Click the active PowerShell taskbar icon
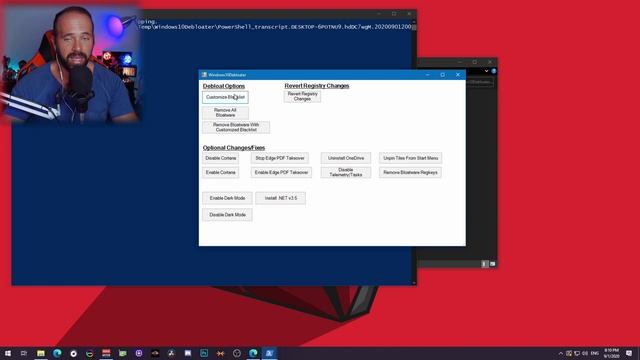 (269, 353)
